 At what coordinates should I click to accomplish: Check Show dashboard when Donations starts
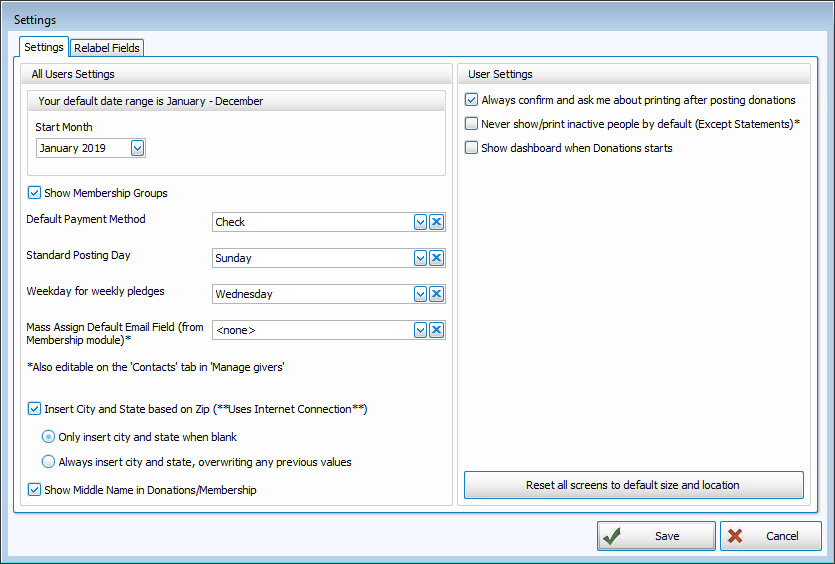[471, 148]
